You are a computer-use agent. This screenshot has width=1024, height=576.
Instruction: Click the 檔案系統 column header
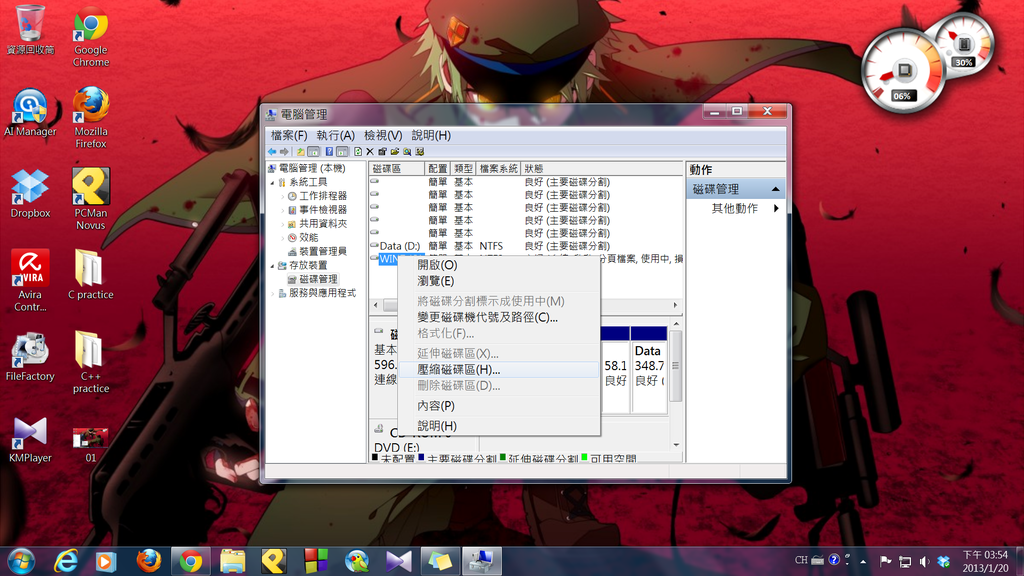498,168
